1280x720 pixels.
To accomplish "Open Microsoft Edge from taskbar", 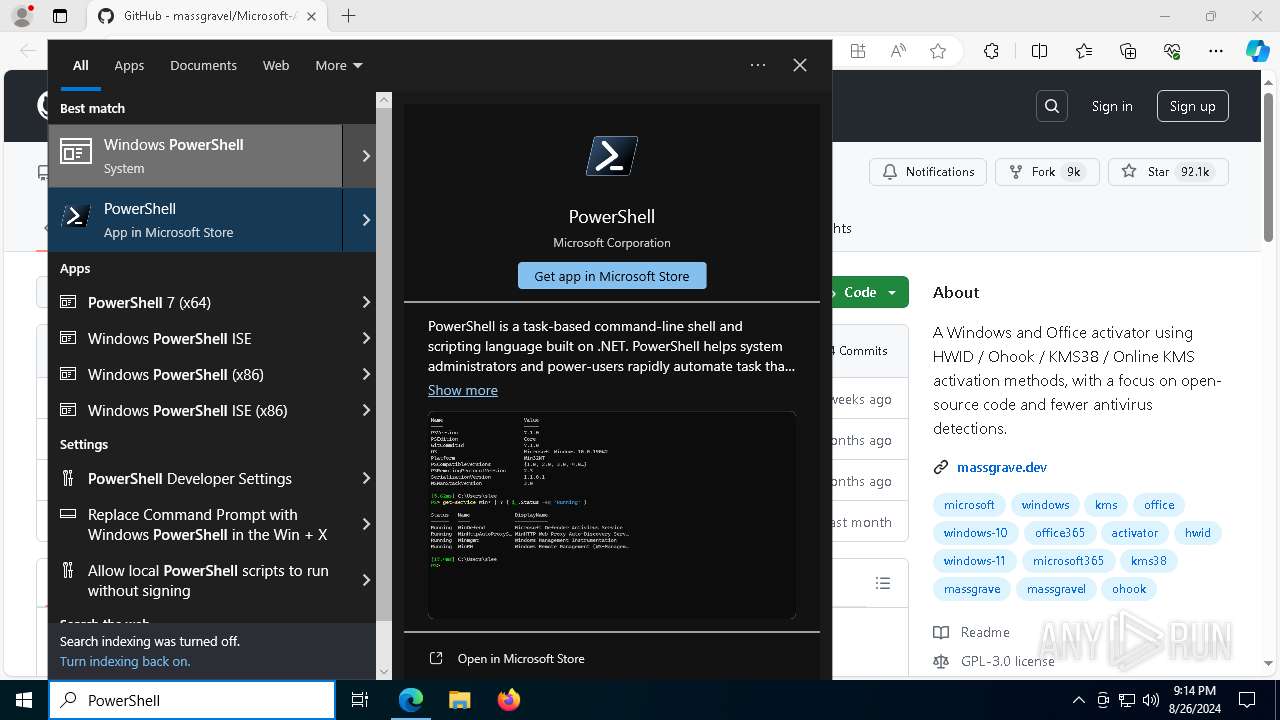I will 411,700.
